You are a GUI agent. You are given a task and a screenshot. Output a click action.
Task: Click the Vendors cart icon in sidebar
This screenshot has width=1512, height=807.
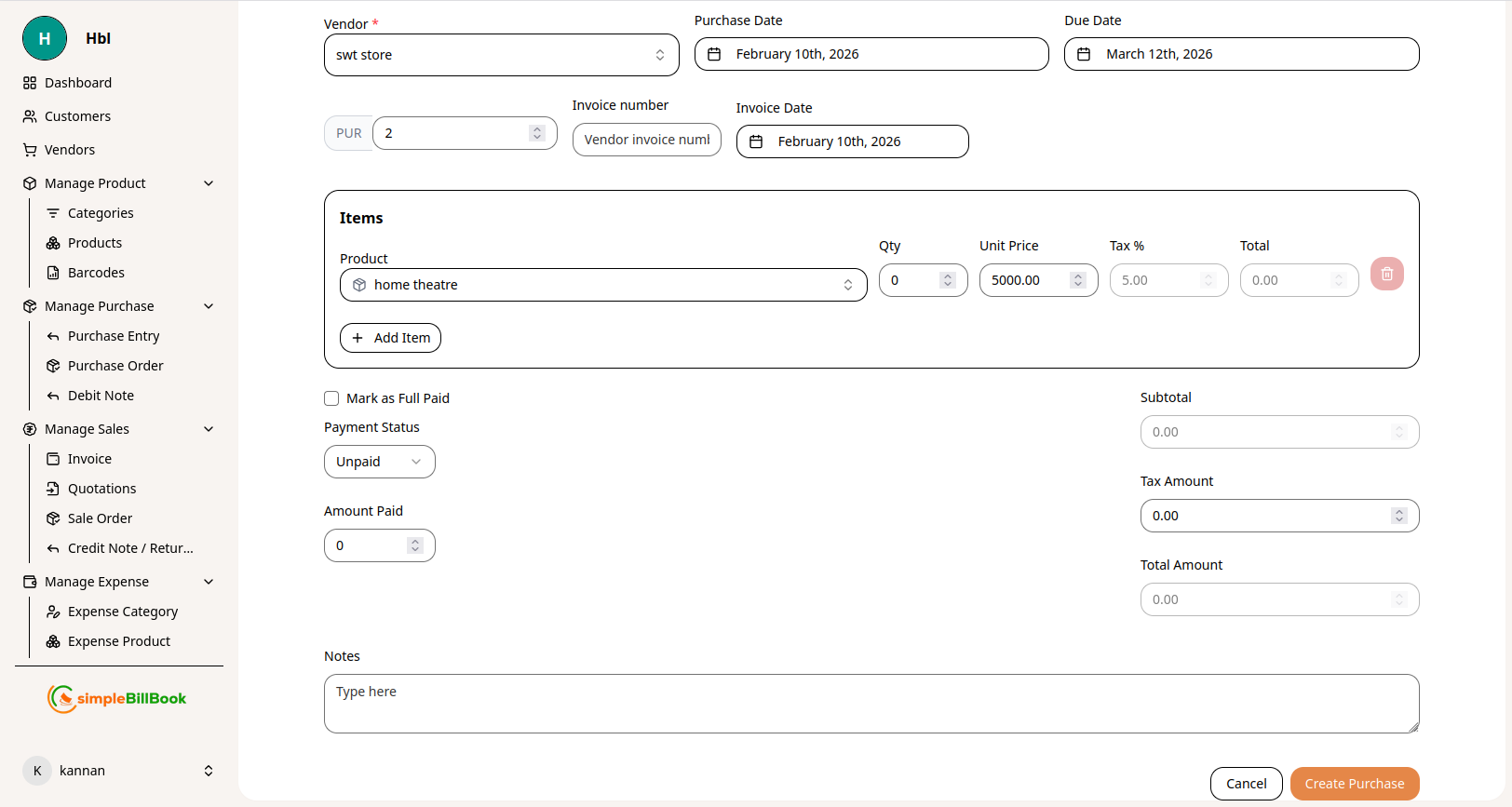pyautogui.click(x=30, y=150)
